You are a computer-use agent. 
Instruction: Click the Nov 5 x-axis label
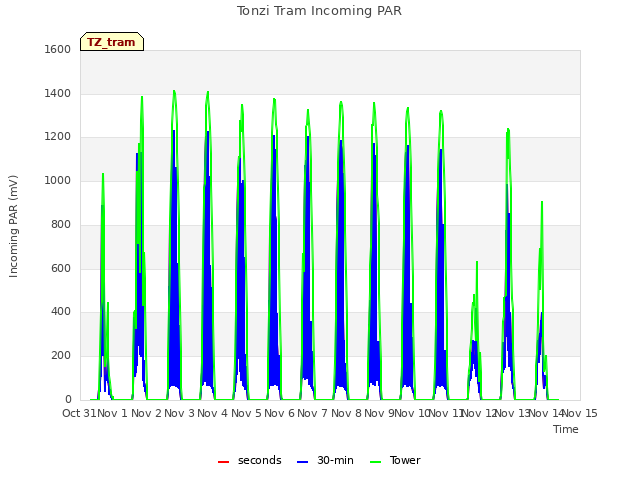246,413
